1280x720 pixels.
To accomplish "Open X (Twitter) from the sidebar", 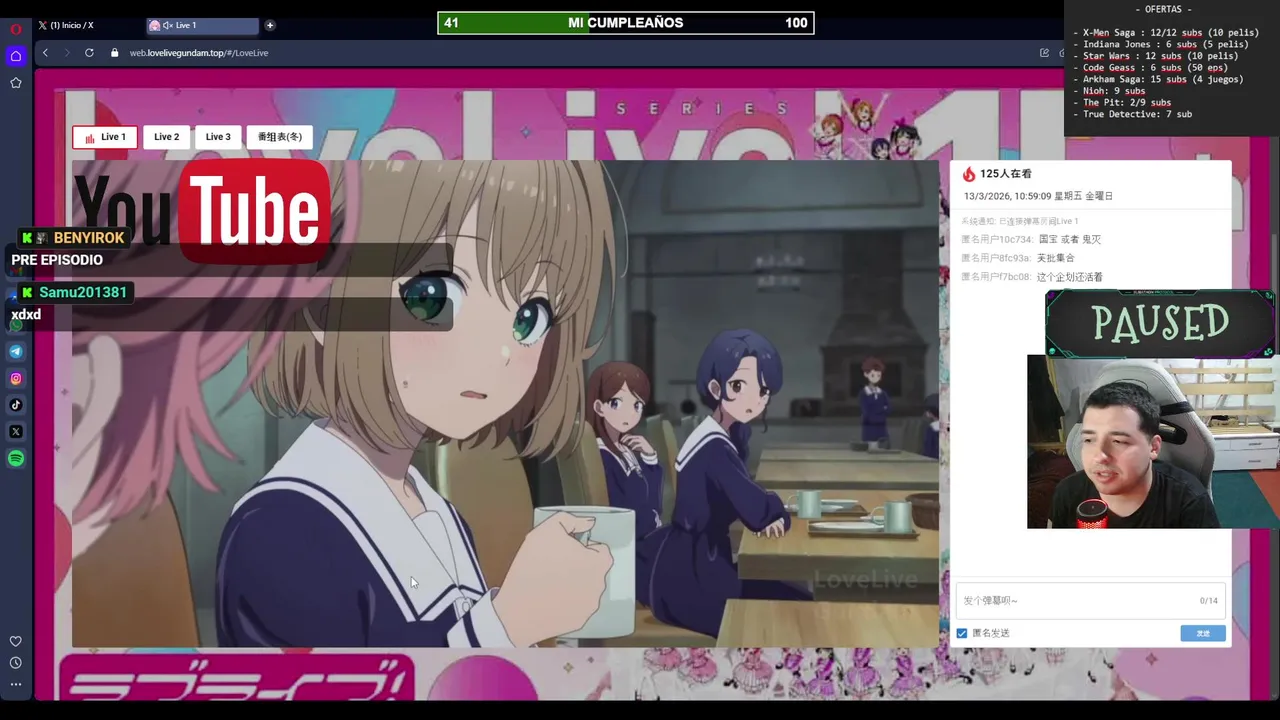I will tap(16, 432).
